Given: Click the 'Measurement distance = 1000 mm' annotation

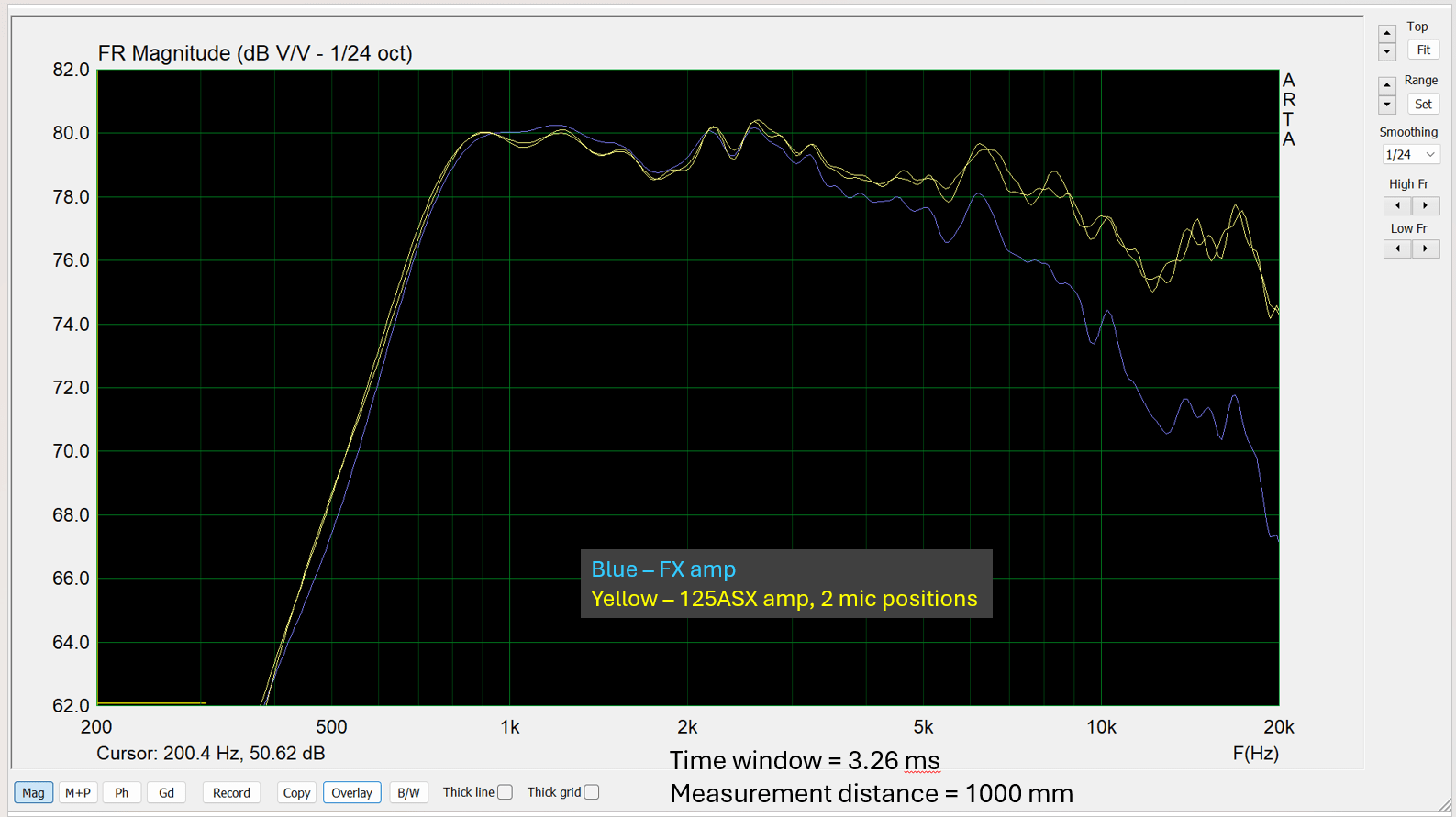Looking at the screenshot, I should (x=872, y=794).
